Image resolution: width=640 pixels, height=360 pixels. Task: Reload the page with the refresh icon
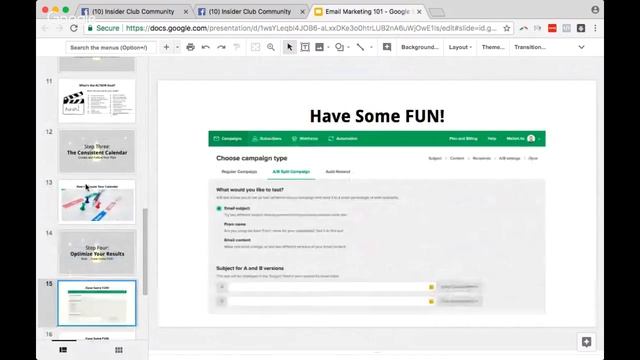pyautogui.click(x=74, y=28)
